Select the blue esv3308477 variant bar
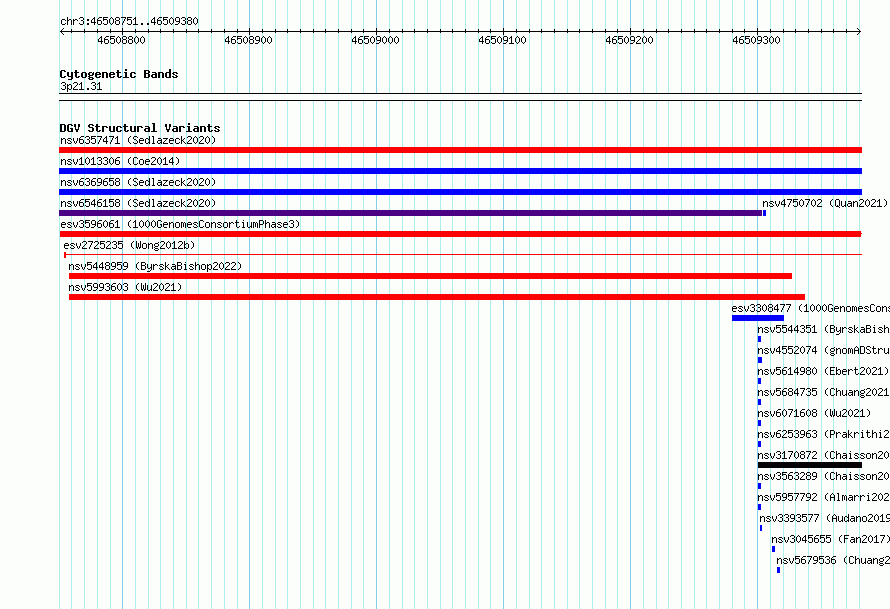The image size is (890, 609). pyautogui.click(x=758, y=318)
